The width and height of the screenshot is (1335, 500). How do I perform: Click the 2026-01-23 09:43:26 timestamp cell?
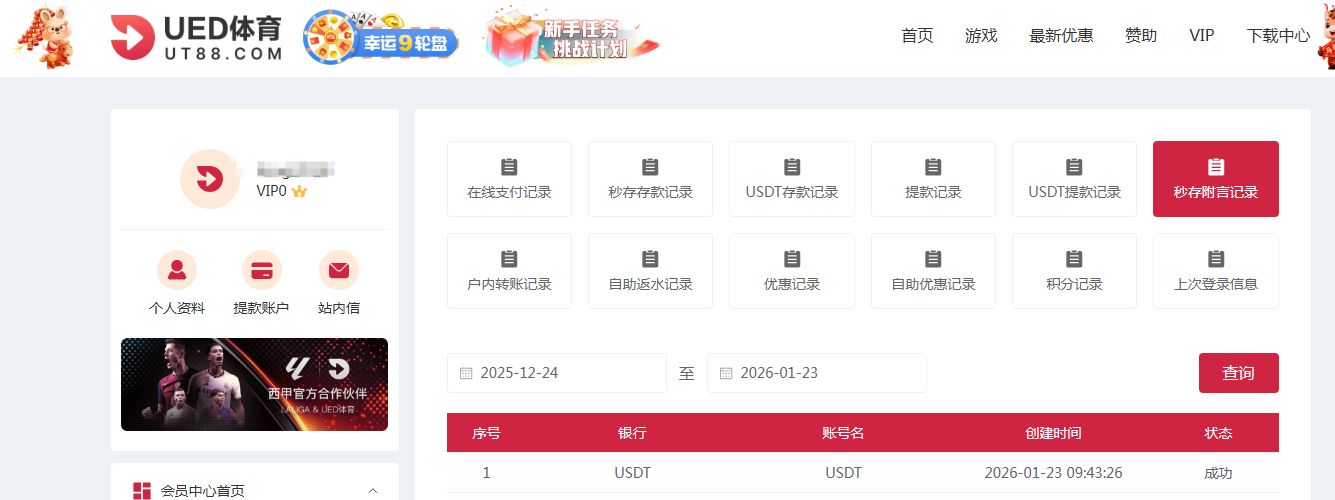click(1053, 473)
